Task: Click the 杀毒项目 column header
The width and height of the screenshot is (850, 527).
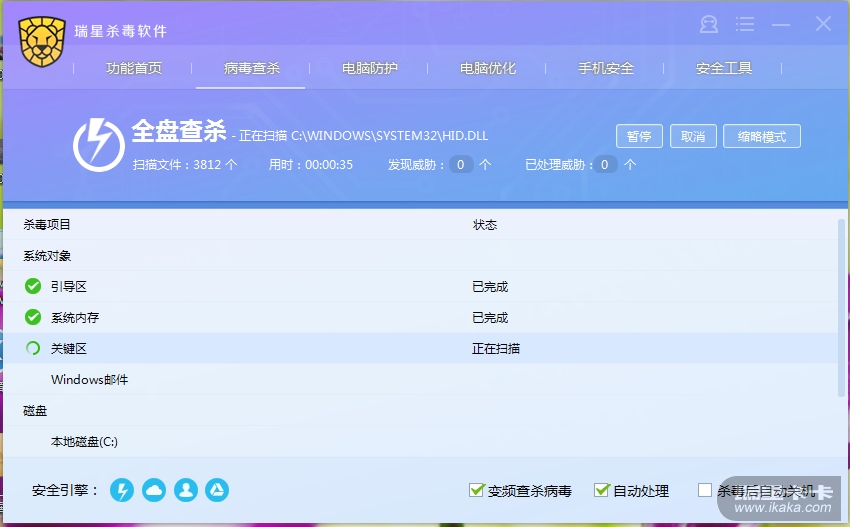Action: pos(47,224)
